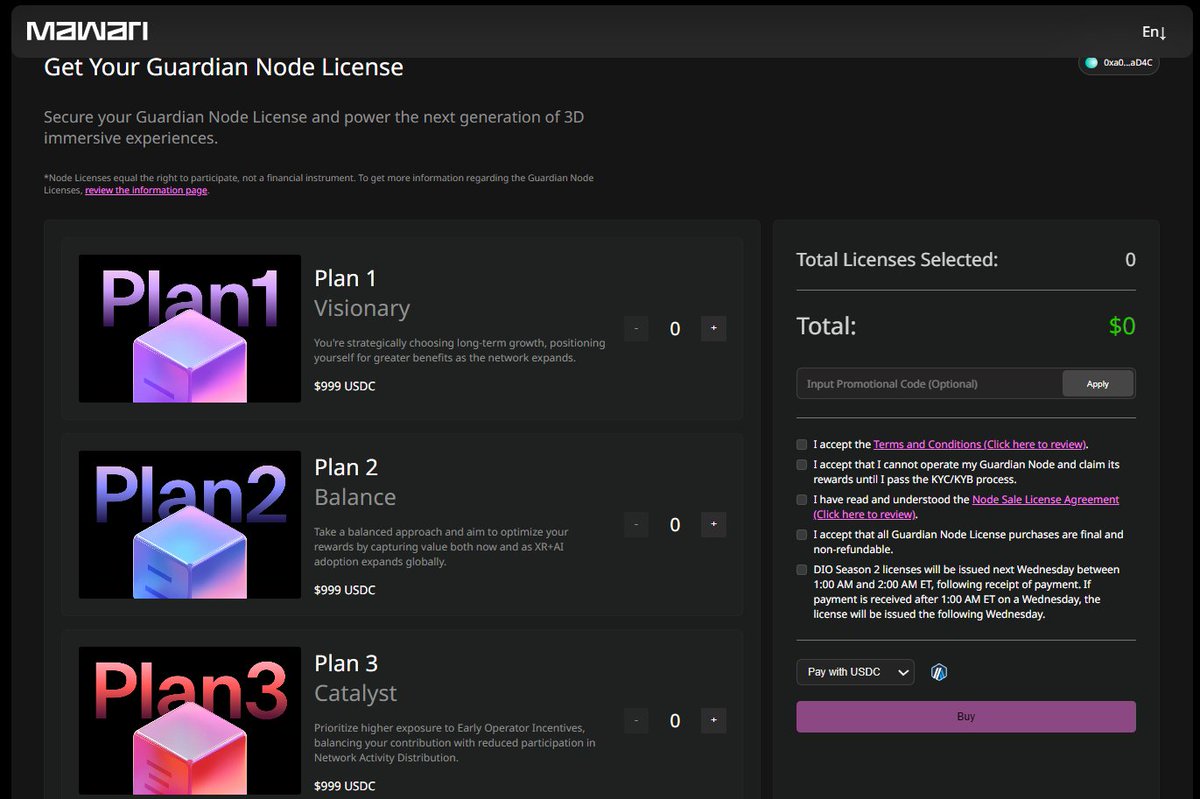Click the Plan 2 $999 USDC price

(x=345, y=590)
